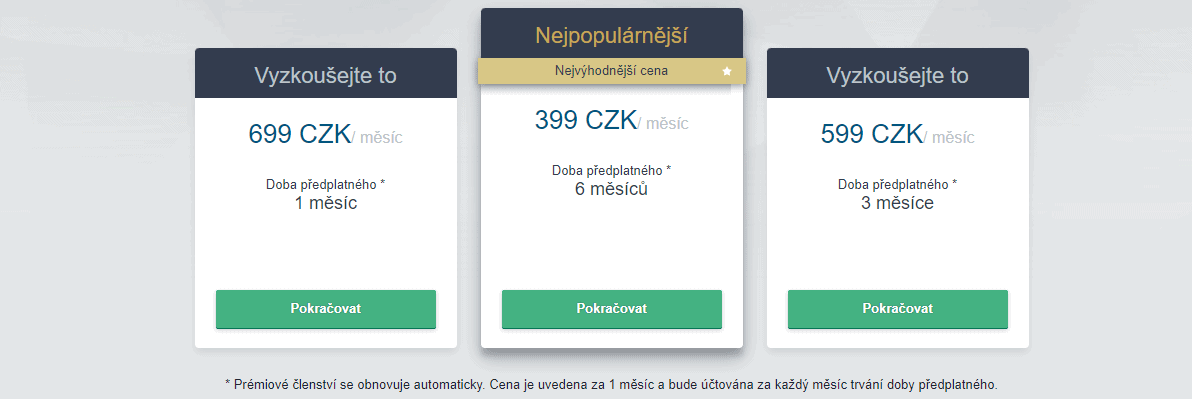
Task: Click Pokračovat under the 599 CZK plan
Action: tap(898, 309)
